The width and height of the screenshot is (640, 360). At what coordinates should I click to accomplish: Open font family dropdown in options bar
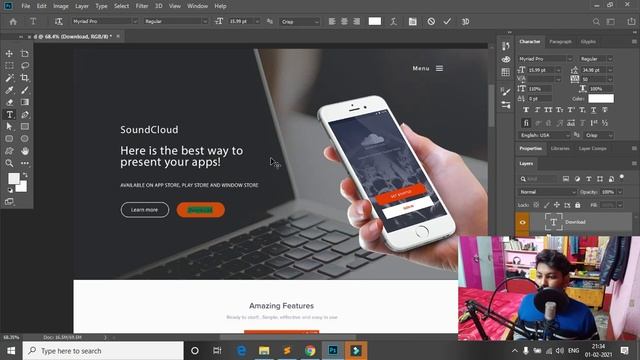click(135, 21)
